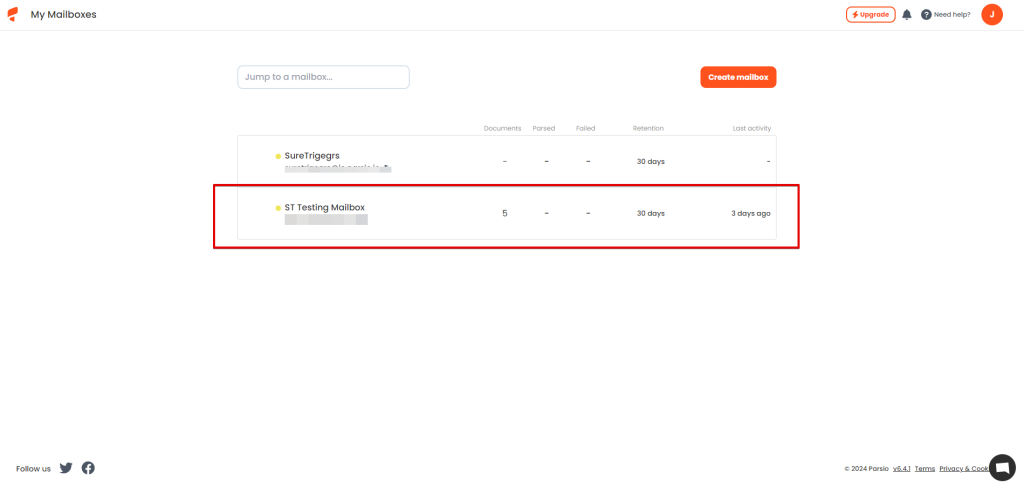Open the ST Testing Mailbox
The image size is (1024, 486).
click(x=325, y=207)
